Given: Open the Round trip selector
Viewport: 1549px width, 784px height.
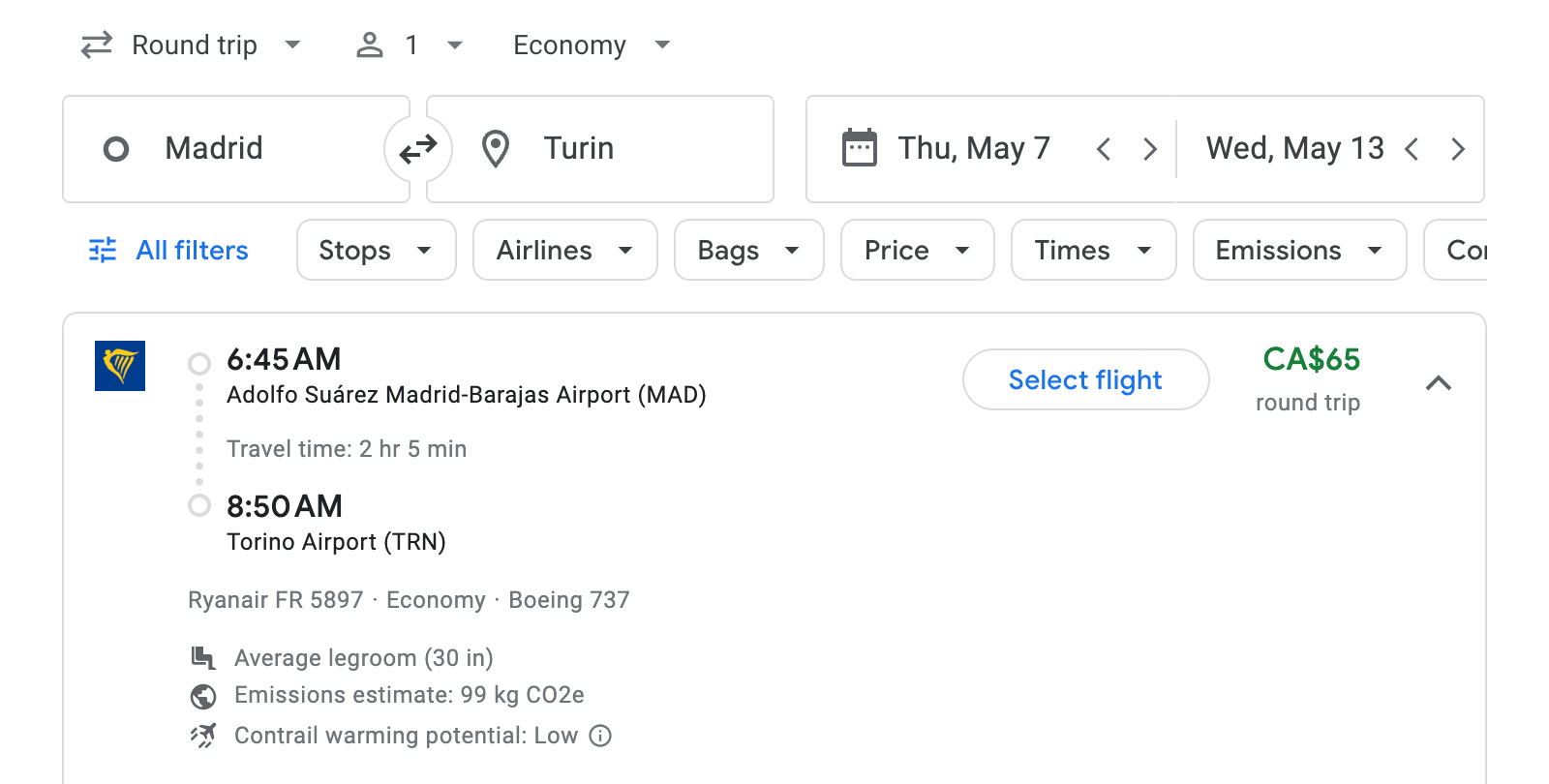Looking at the screenshot, I should (x=193, y=45).
